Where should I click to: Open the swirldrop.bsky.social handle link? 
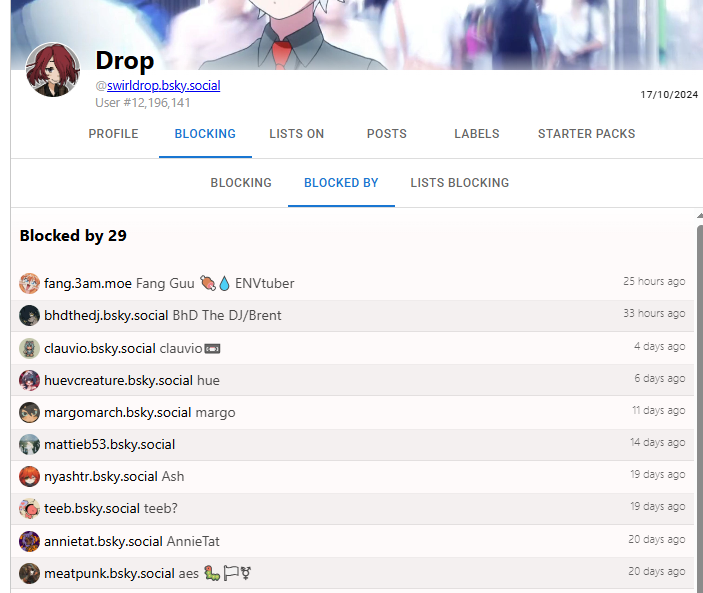[163, 86]
